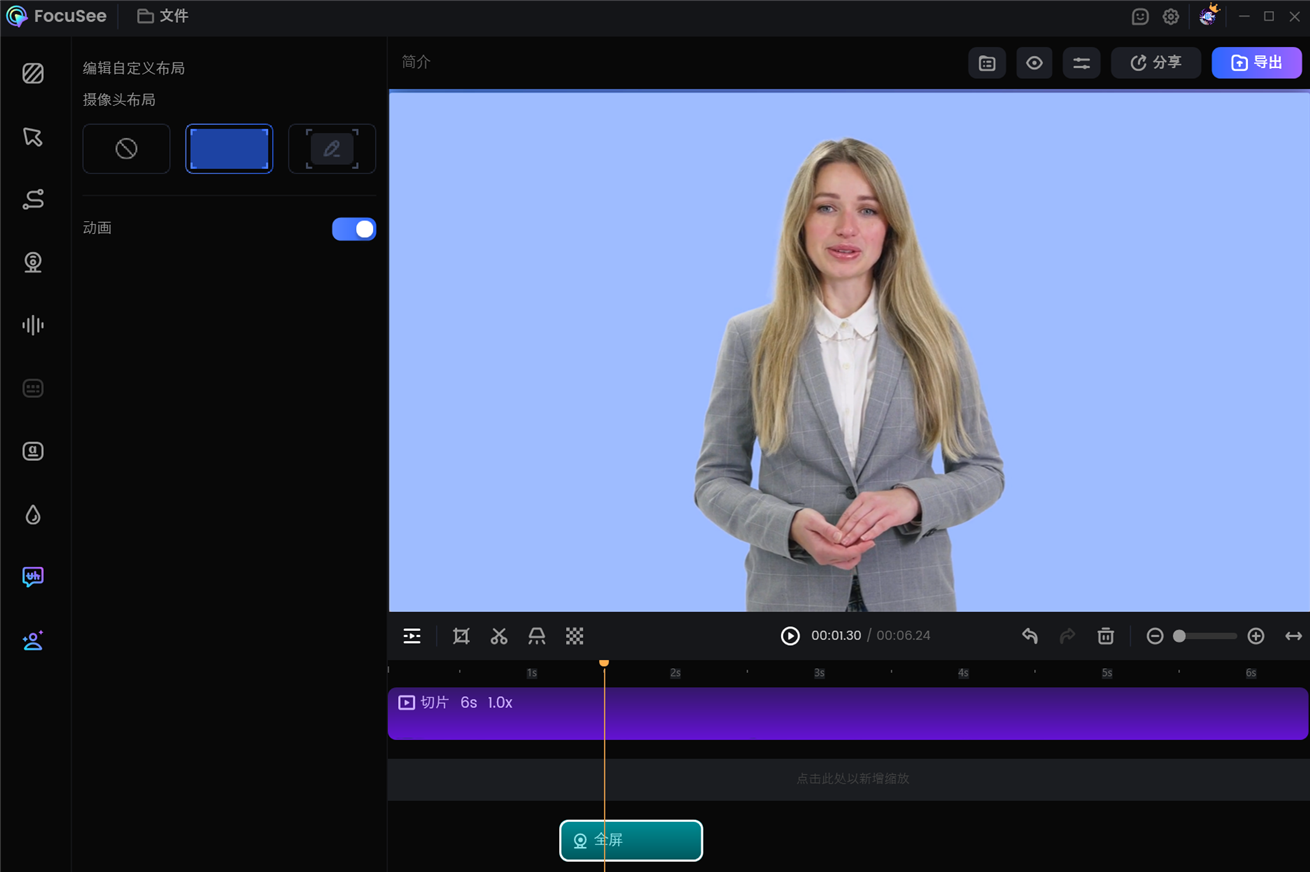The height and width of the screenshot is (872, 1310).
Task: Undo the last action
Action: (1030, 636)
